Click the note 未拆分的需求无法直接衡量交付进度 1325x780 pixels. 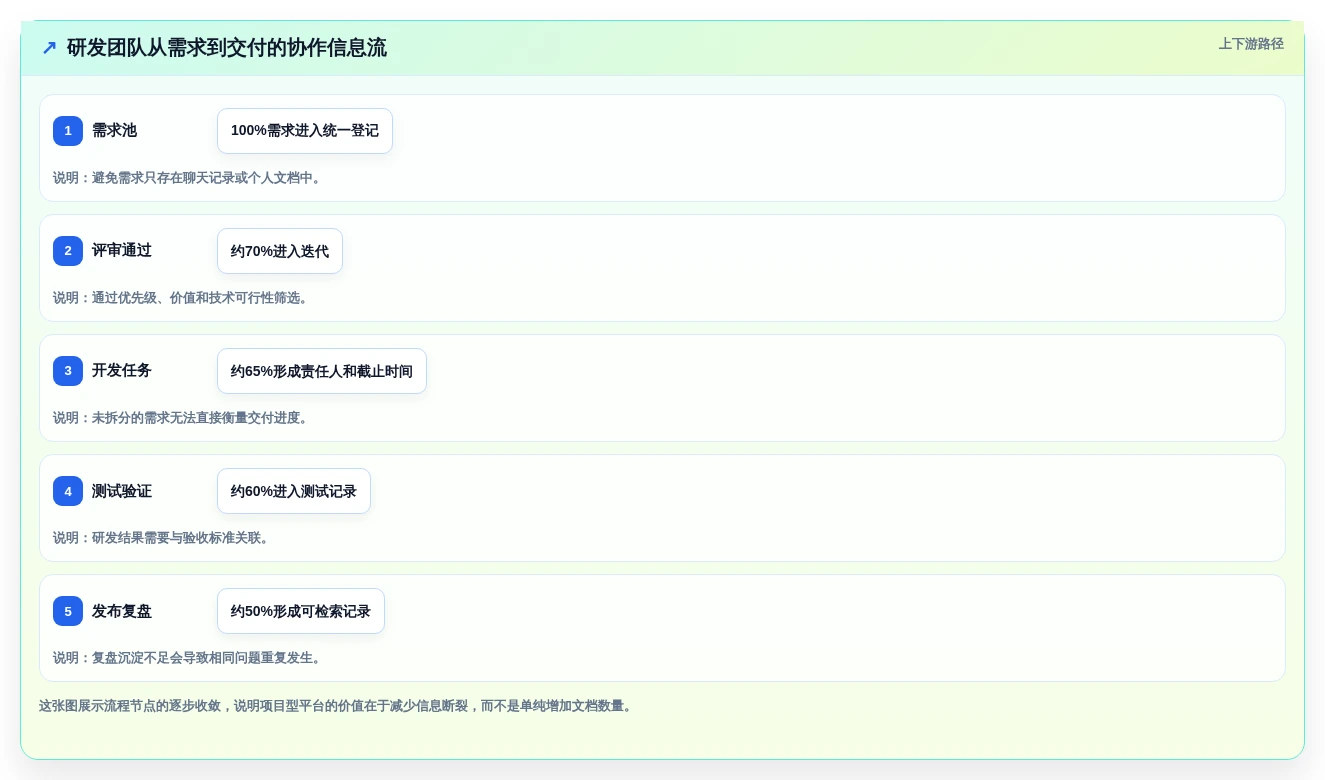tap(181, 418)
